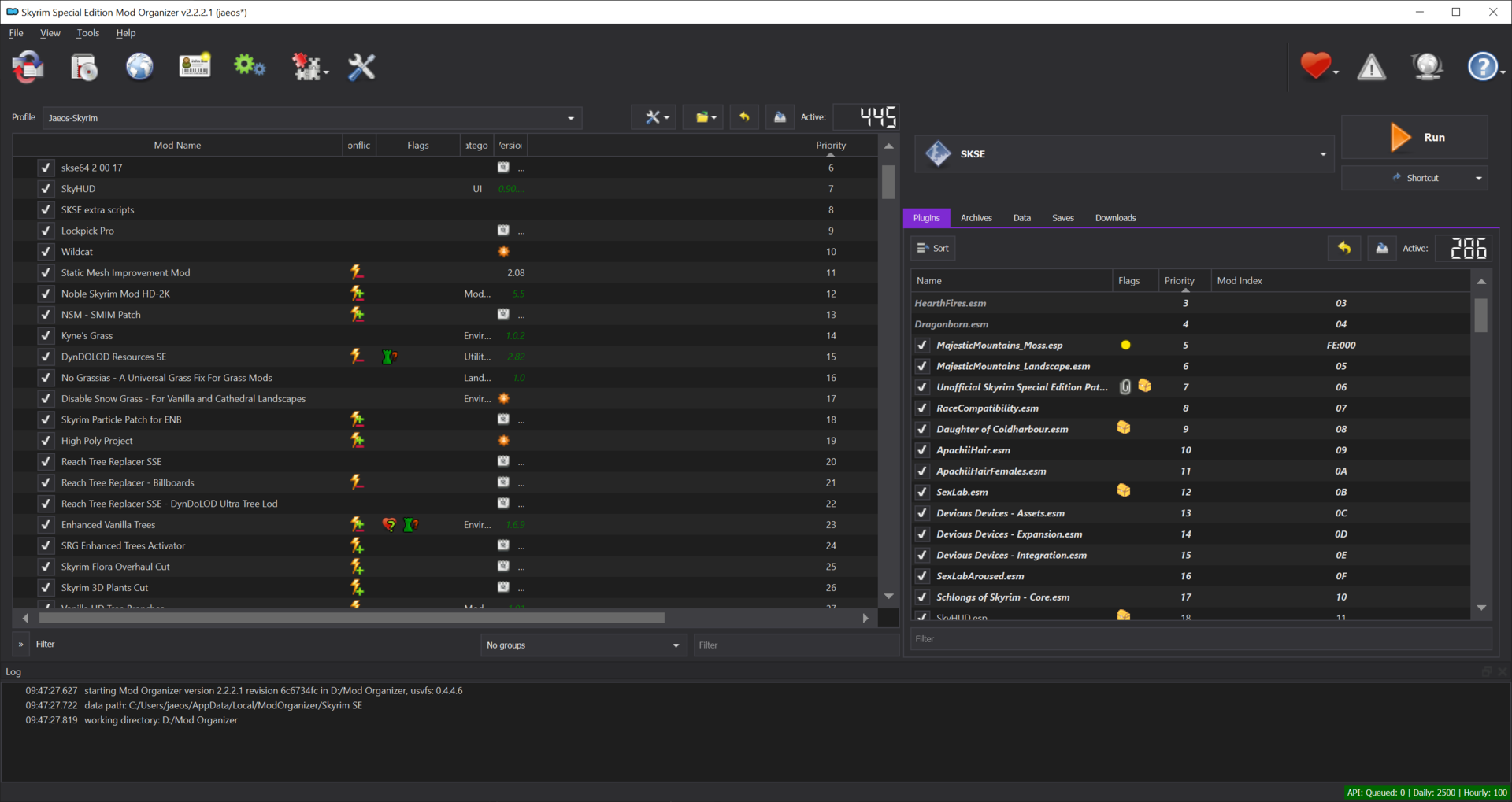This screenshot has width=1512, height=802.
Task: Uncheck the skse64 2 00 17 mod
Action: click(46, 168)
